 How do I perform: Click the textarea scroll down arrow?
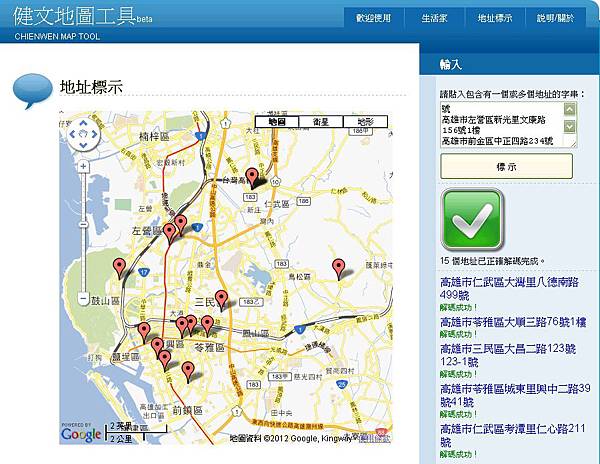click(570, 127)
